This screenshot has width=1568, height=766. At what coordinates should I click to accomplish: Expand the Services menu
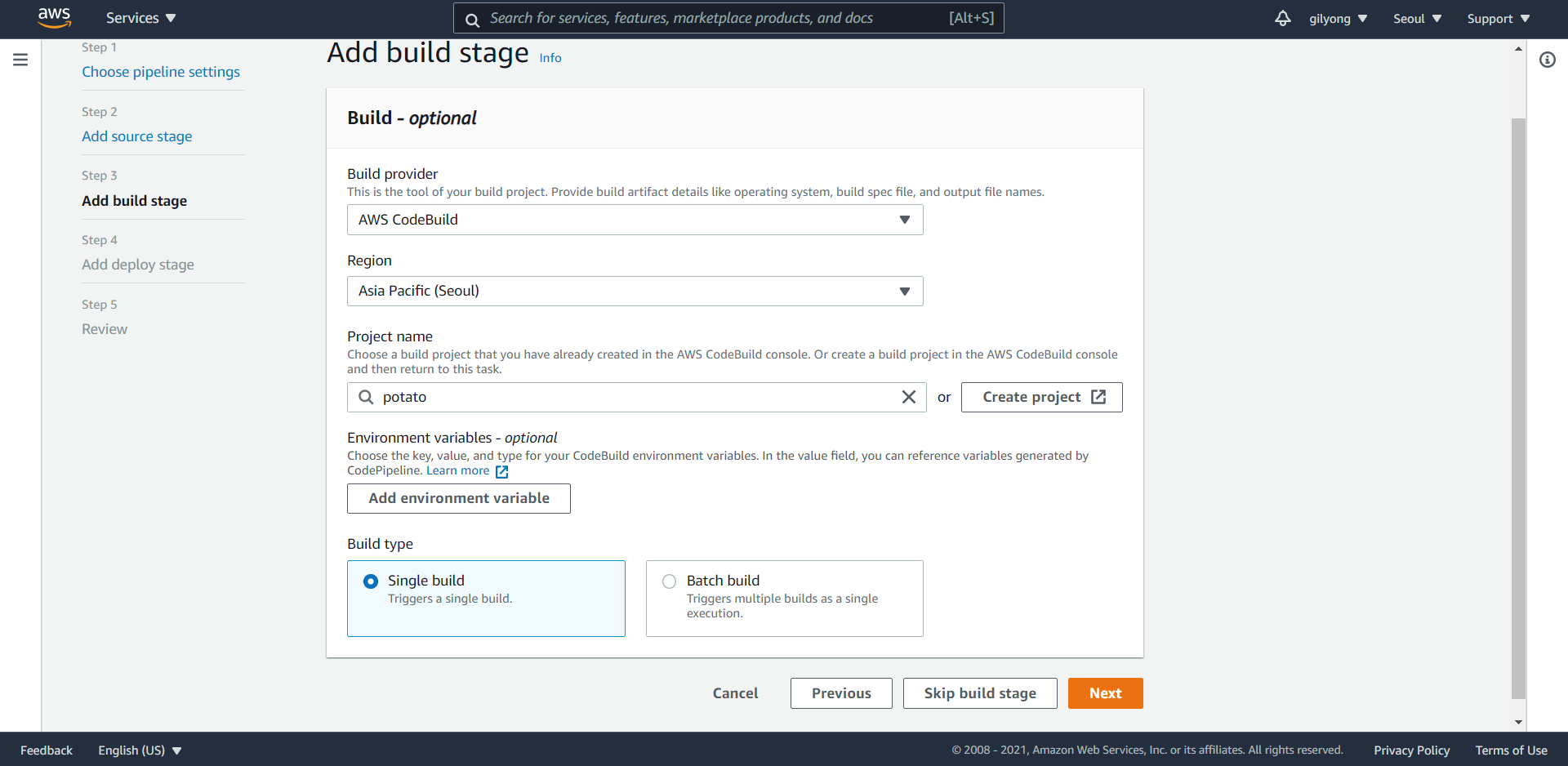click(140, 18)
